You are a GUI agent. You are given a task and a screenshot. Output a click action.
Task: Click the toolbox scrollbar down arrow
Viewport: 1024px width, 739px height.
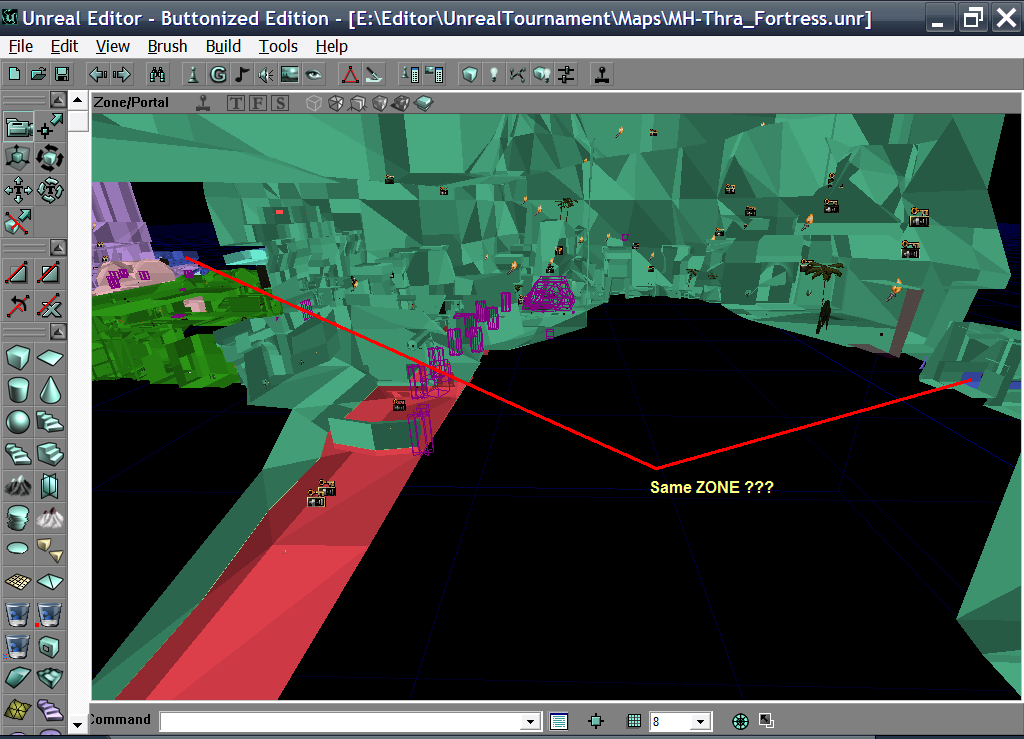[77, 723]
